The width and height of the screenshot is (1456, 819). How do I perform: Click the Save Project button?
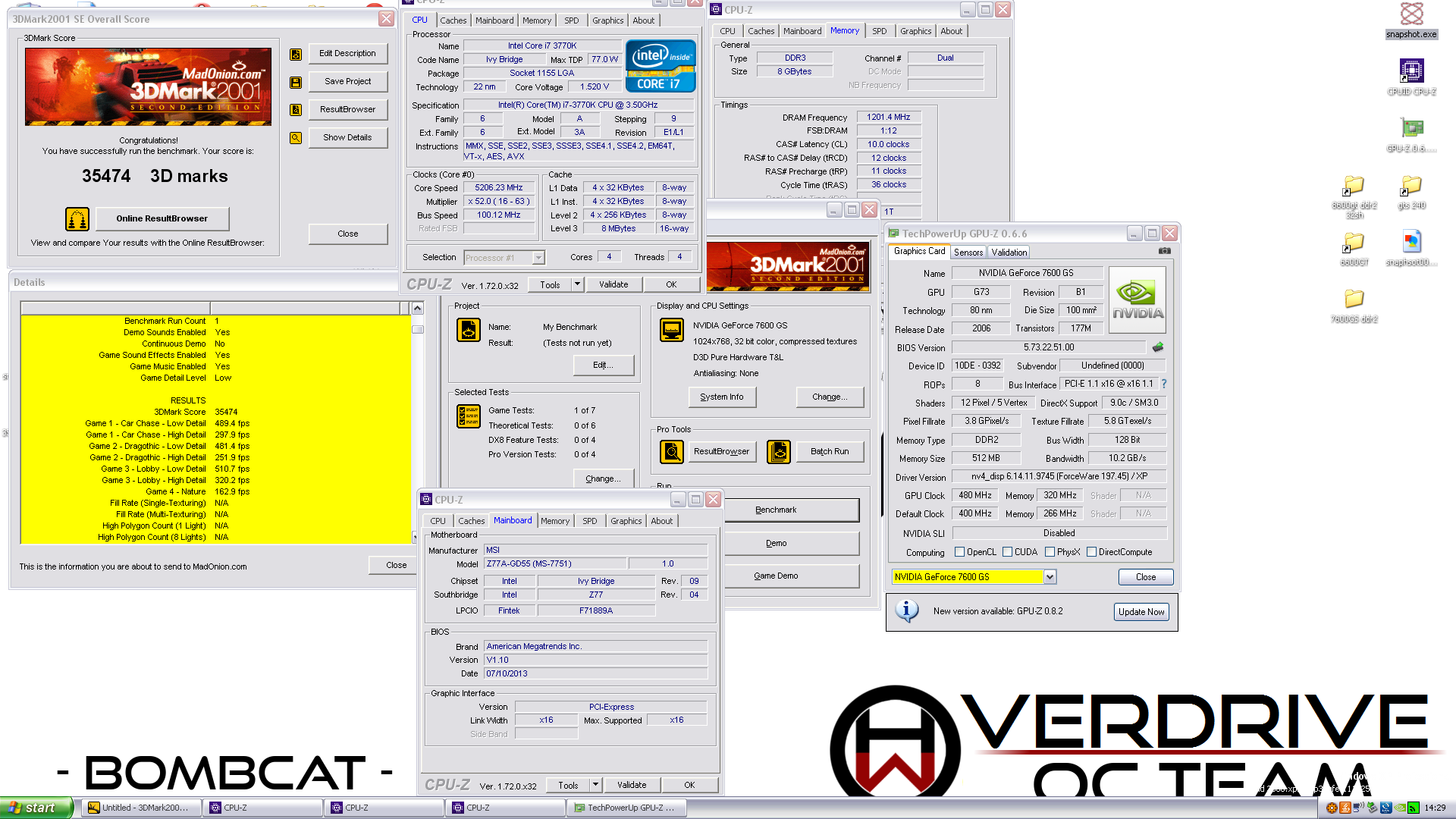(x=347, y=82)
